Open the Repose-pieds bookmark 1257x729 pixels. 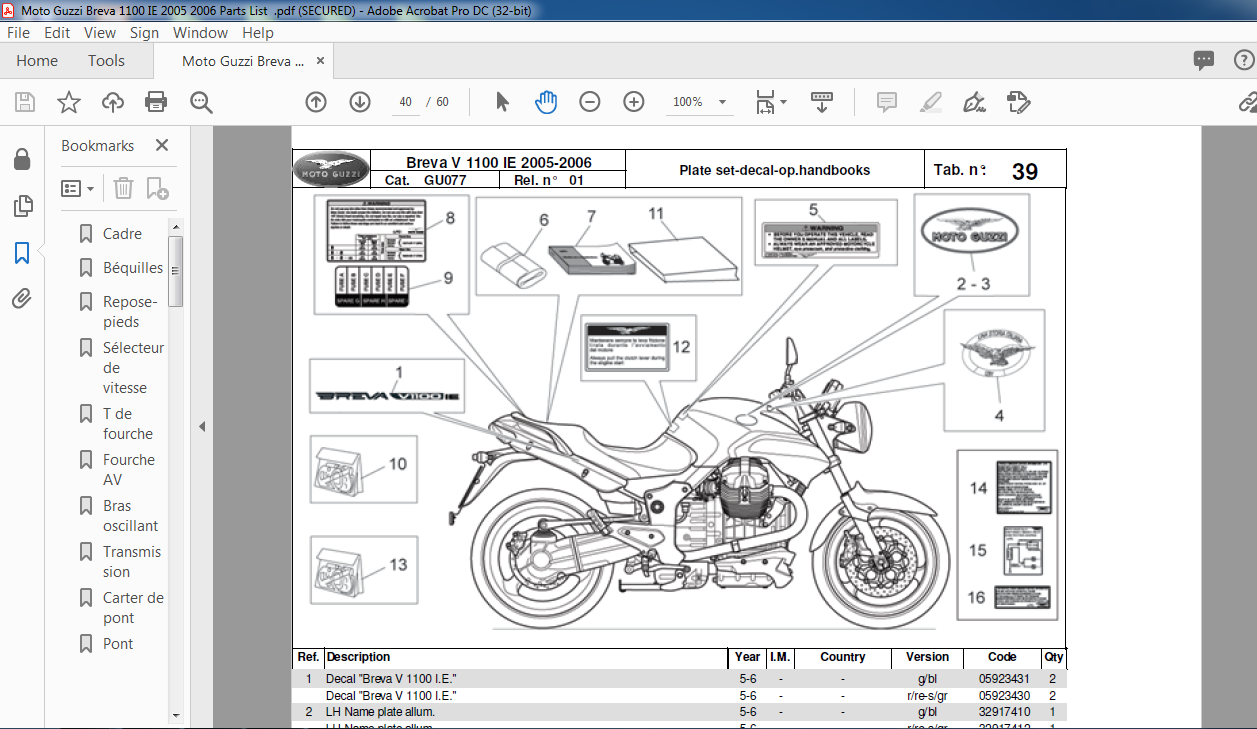(x=130, y=312)
